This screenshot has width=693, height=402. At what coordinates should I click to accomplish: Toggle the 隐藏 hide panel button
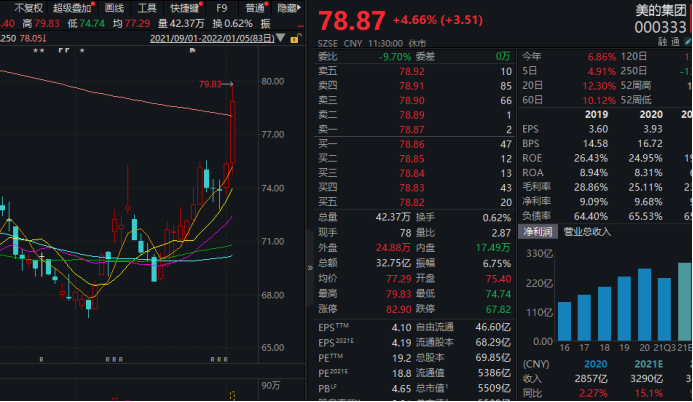pyautogui.click(x=286, y=7)
